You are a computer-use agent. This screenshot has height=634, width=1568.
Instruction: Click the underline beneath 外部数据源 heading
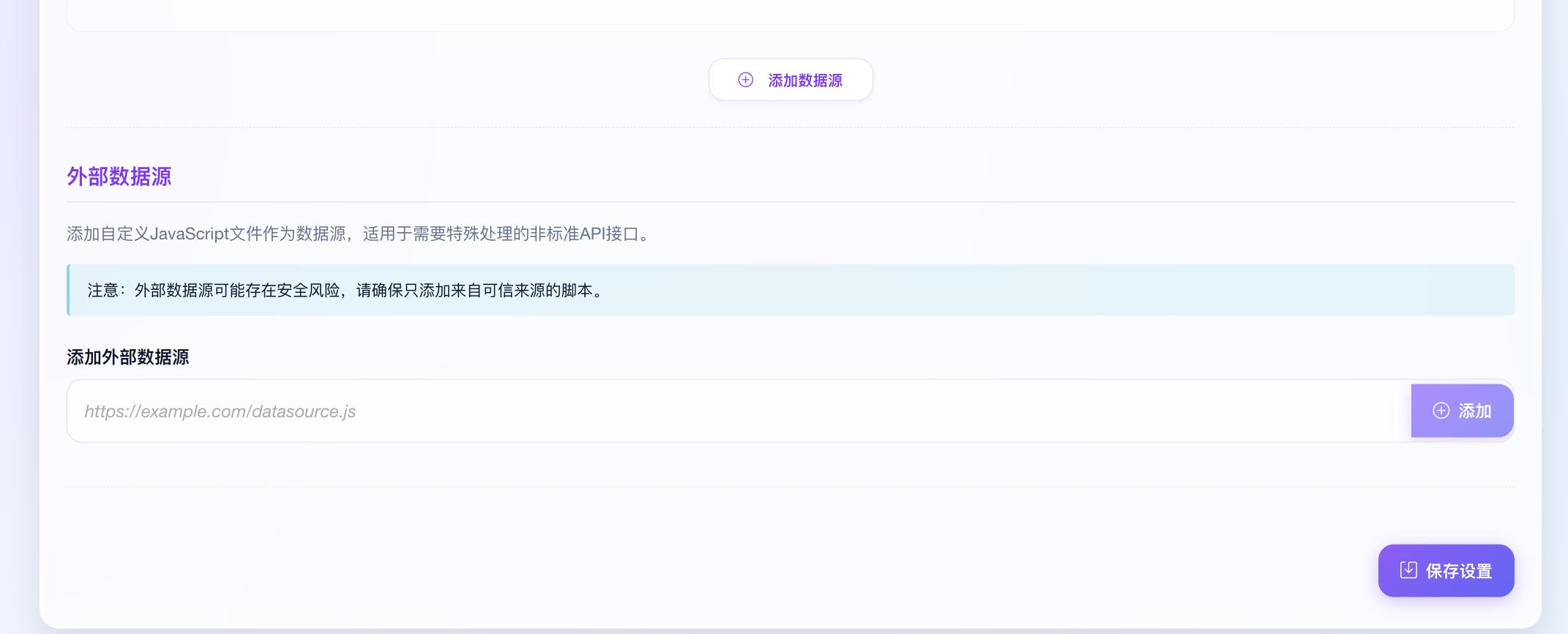tap(791, 201)
